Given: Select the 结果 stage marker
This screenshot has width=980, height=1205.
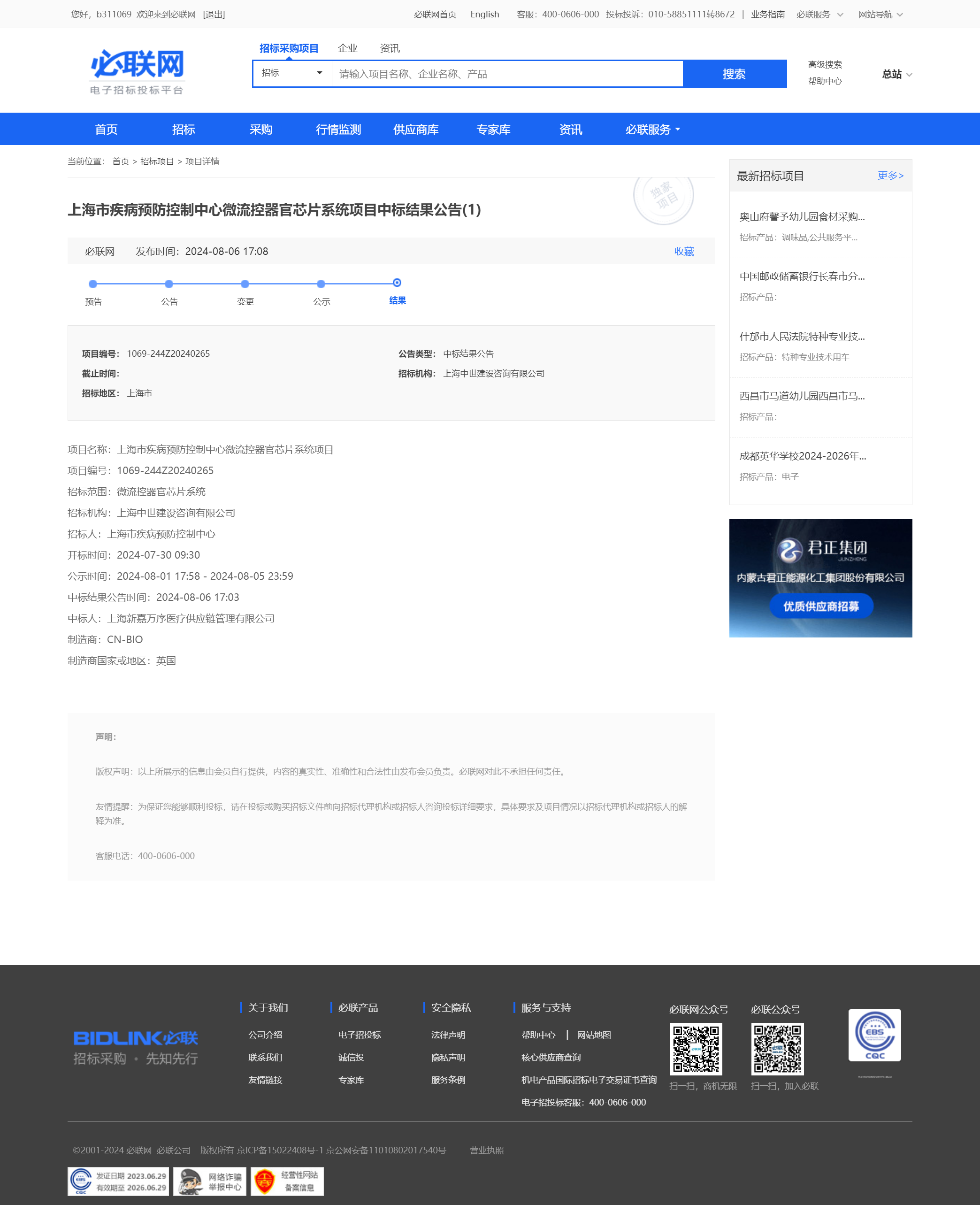Looking at the screenshot, I should 397,283.
